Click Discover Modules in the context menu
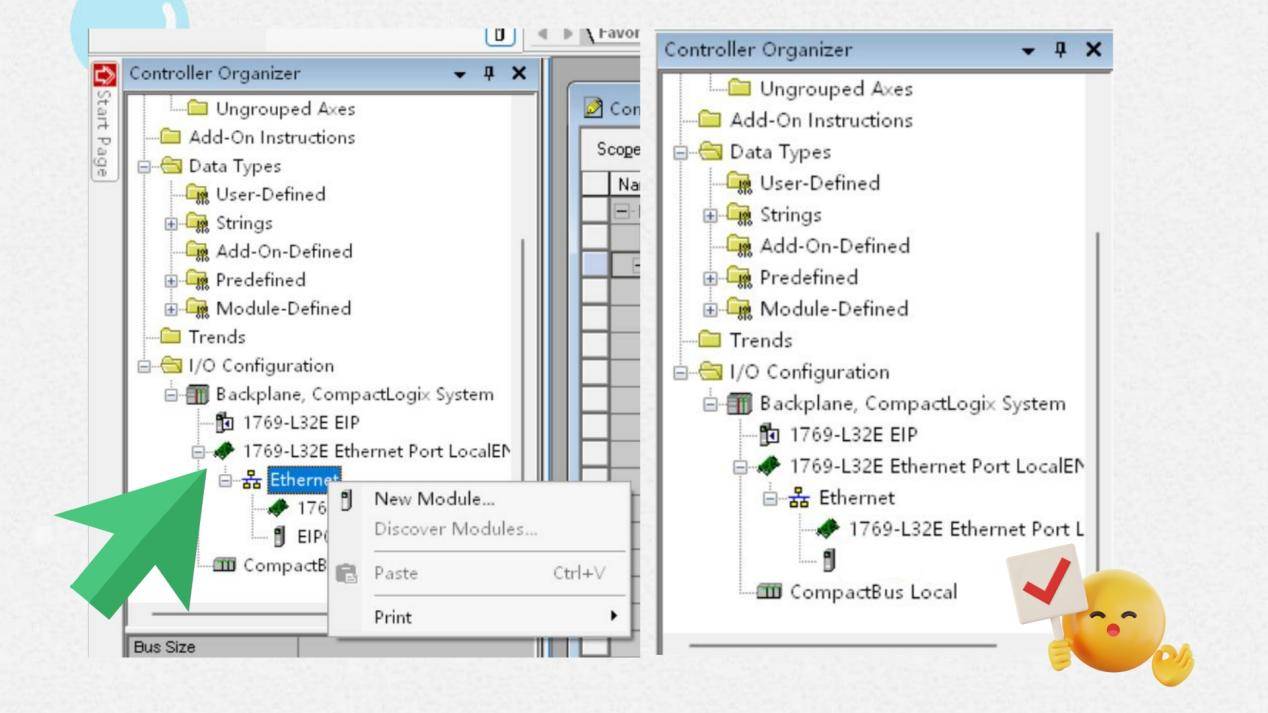 (455, 529)
